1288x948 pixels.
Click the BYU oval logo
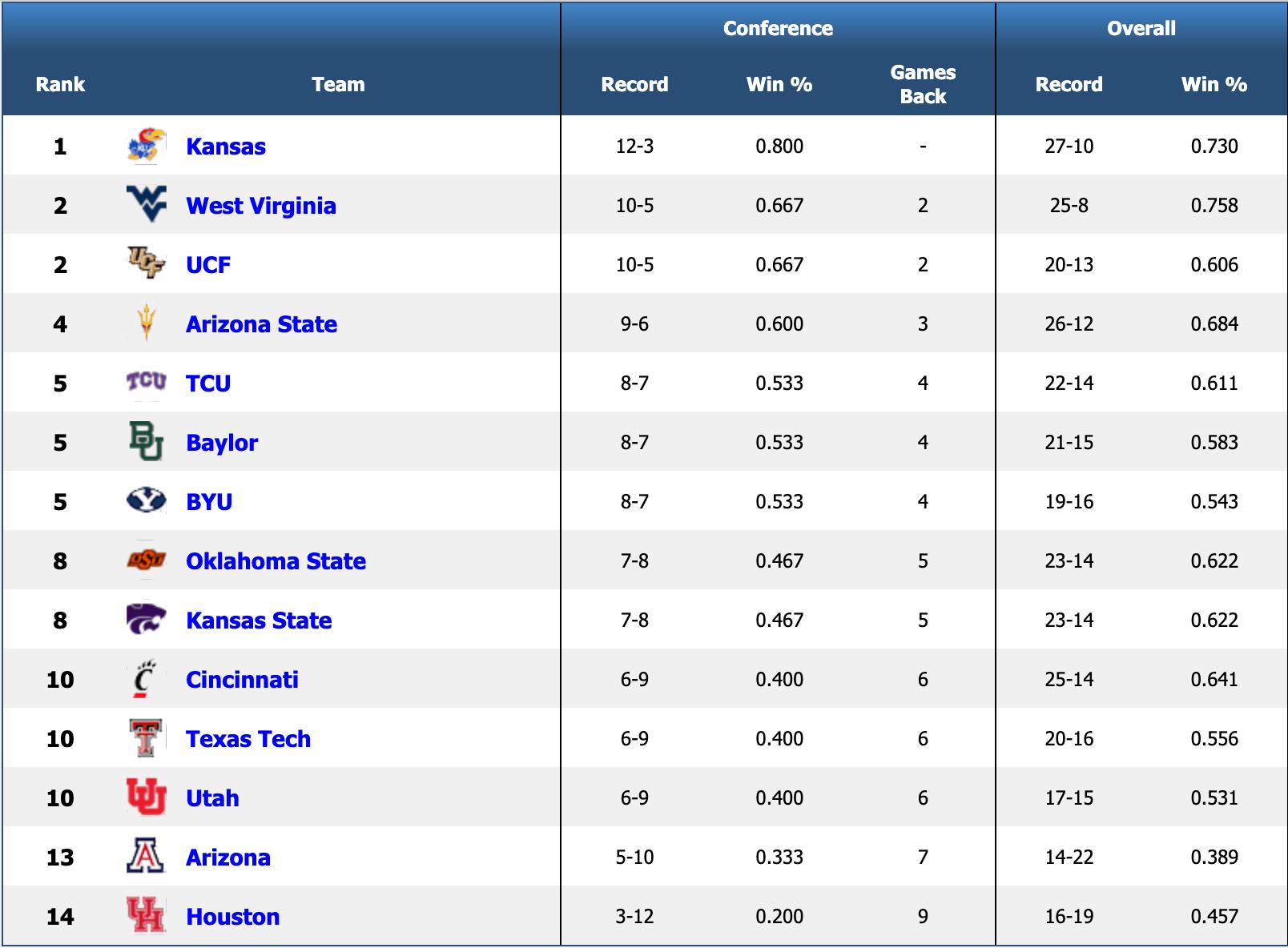click(x=146, y=500)
